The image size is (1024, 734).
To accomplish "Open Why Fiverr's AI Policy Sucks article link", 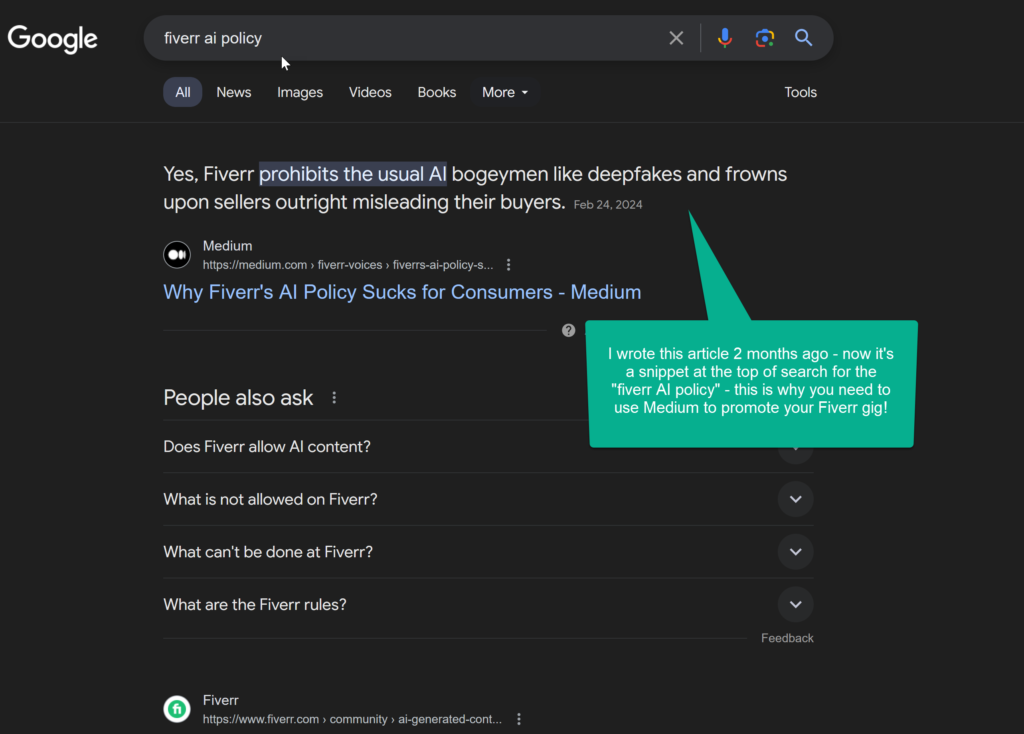I will coord(402,292).
